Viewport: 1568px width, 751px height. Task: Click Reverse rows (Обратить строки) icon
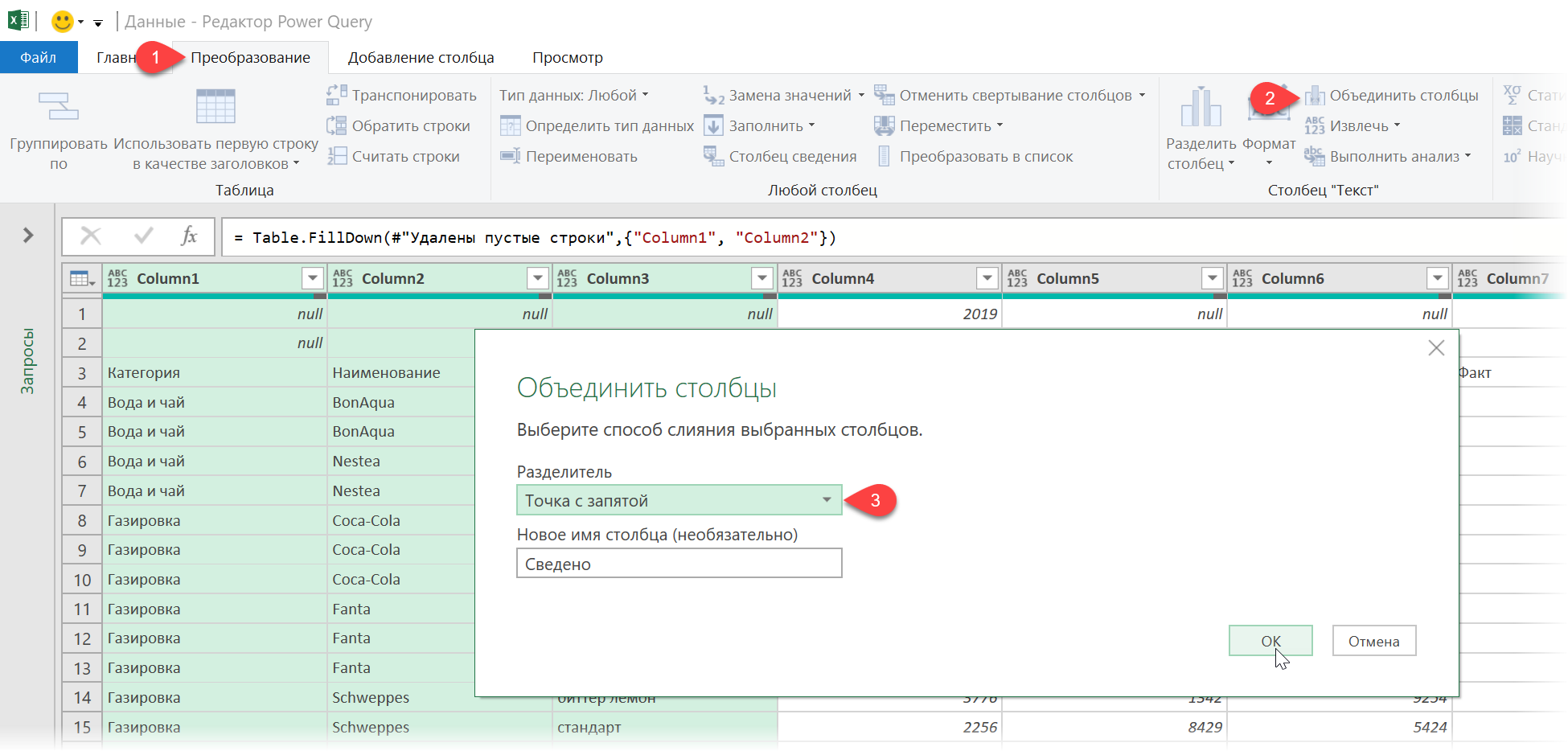(336, 125)
